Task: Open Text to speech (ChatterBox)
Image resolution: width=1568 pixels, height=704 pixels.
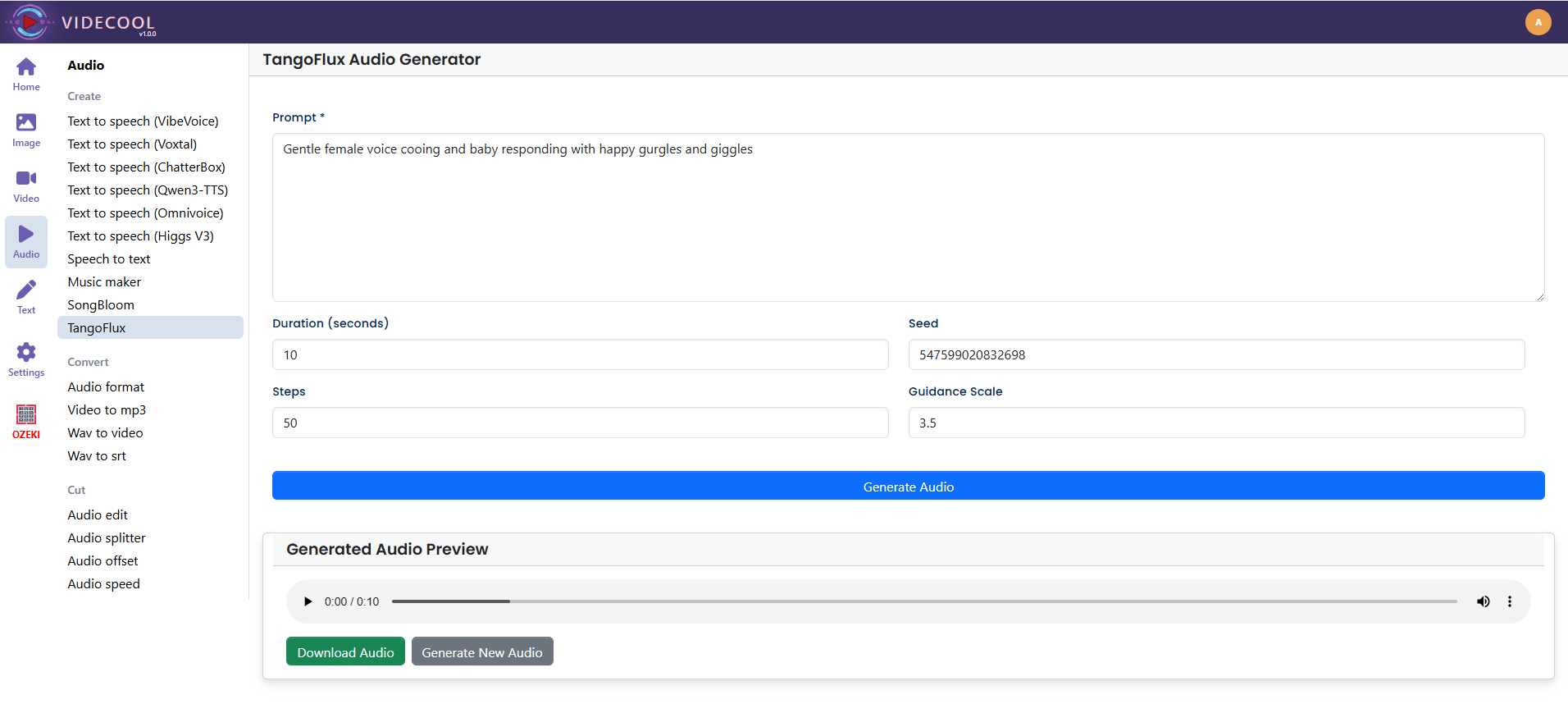Action: coord(146,167)
